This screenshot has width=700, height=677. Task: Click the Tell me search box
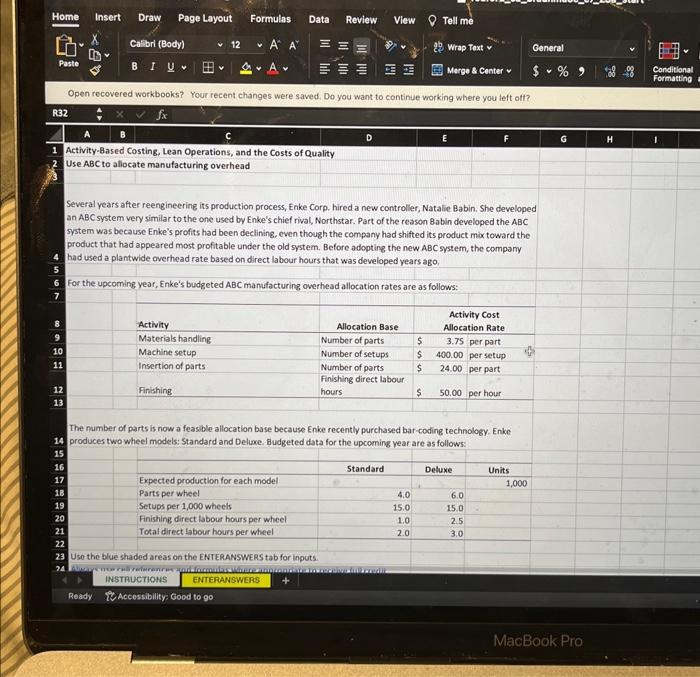(x=451, y=21)
